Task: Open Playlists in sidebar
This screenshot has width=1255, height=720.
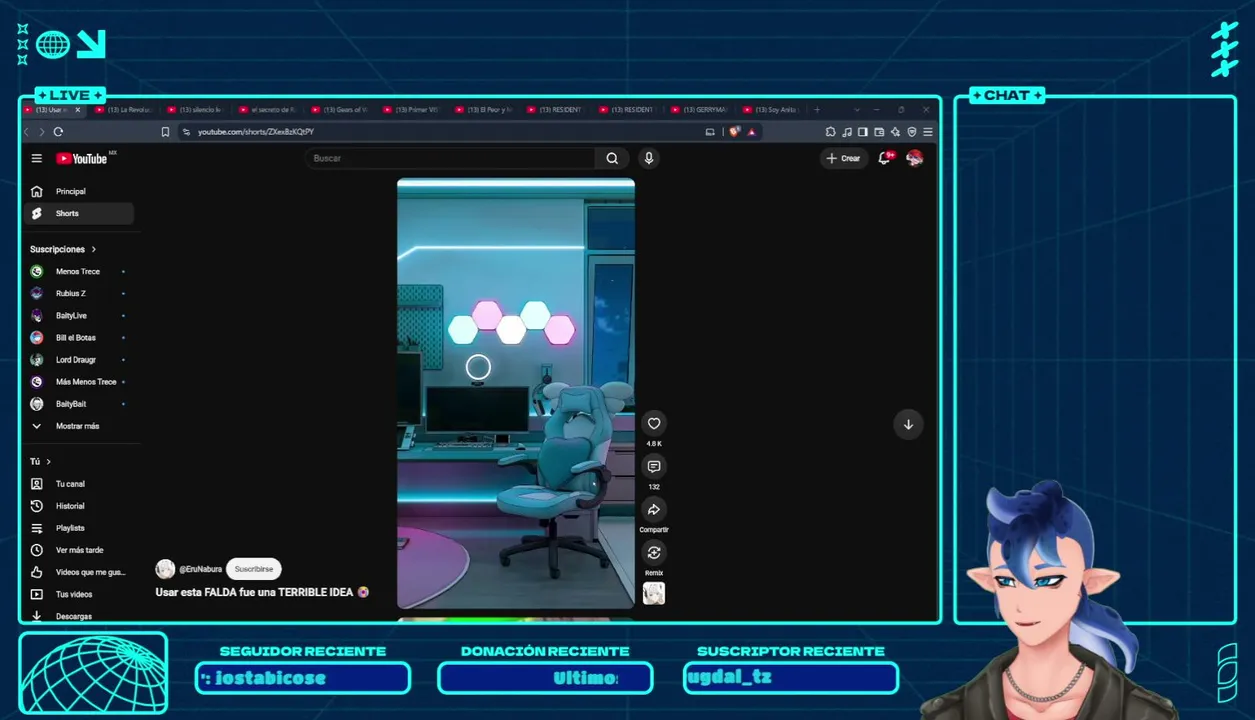Action: [78, 528]
